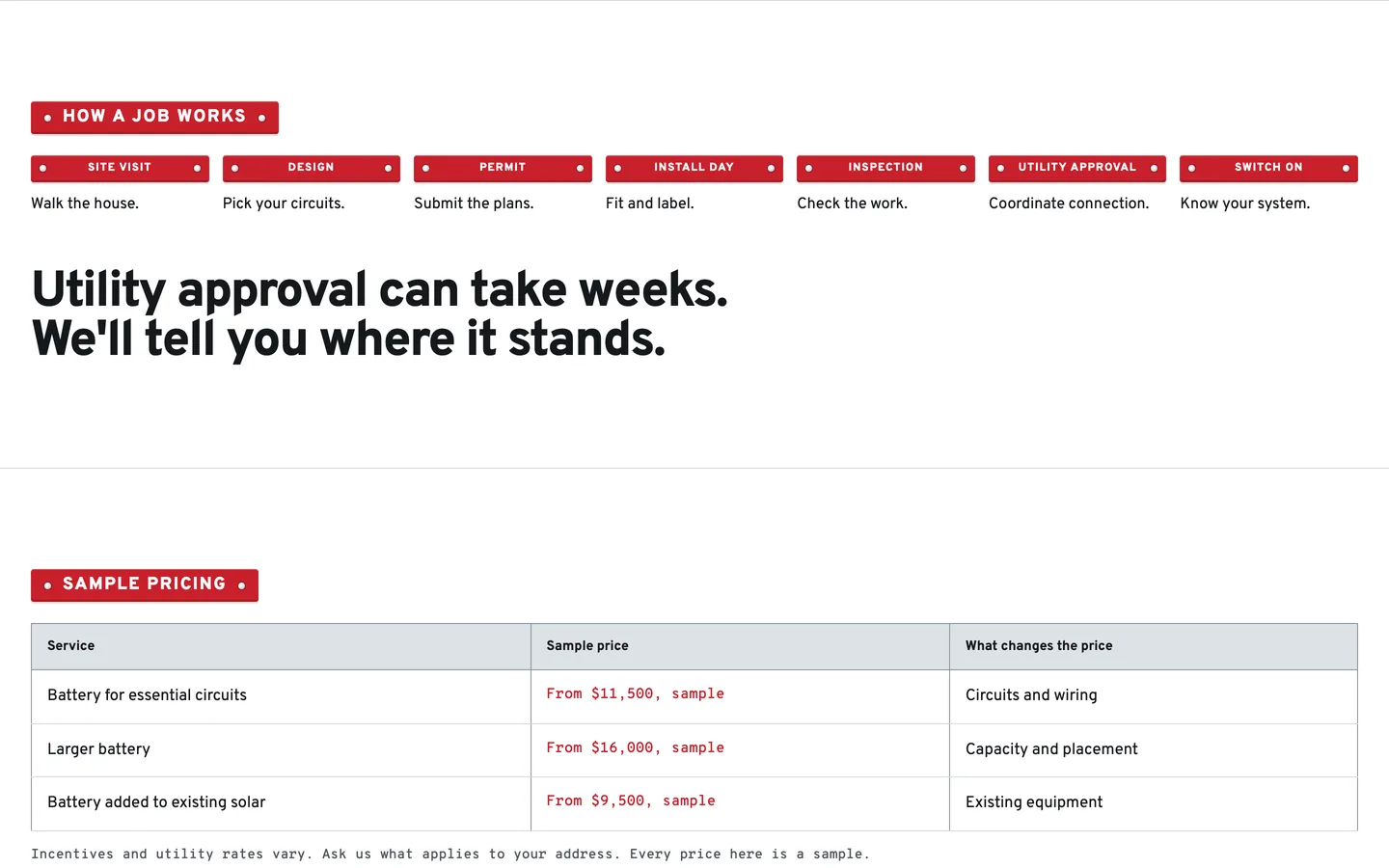Click the 'From $16,000, sample' price
Viewport: 1389px width, 868px height.
click(635, 748)
